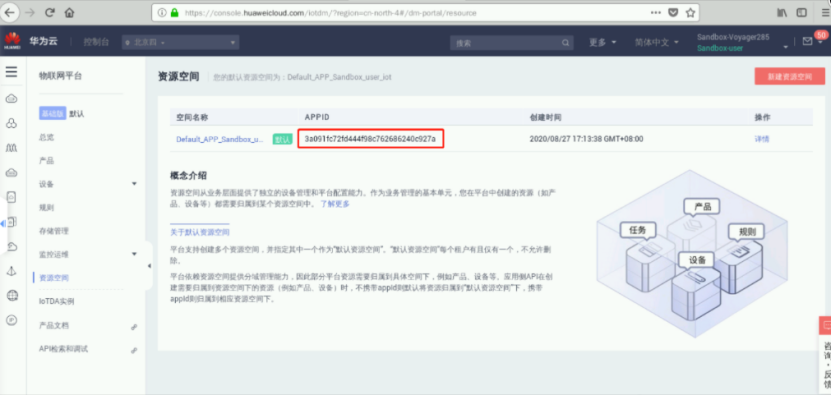Viewport: 831px width, 396px height.
Task: Click the browser forward arrow
Action: pos(30,13)
